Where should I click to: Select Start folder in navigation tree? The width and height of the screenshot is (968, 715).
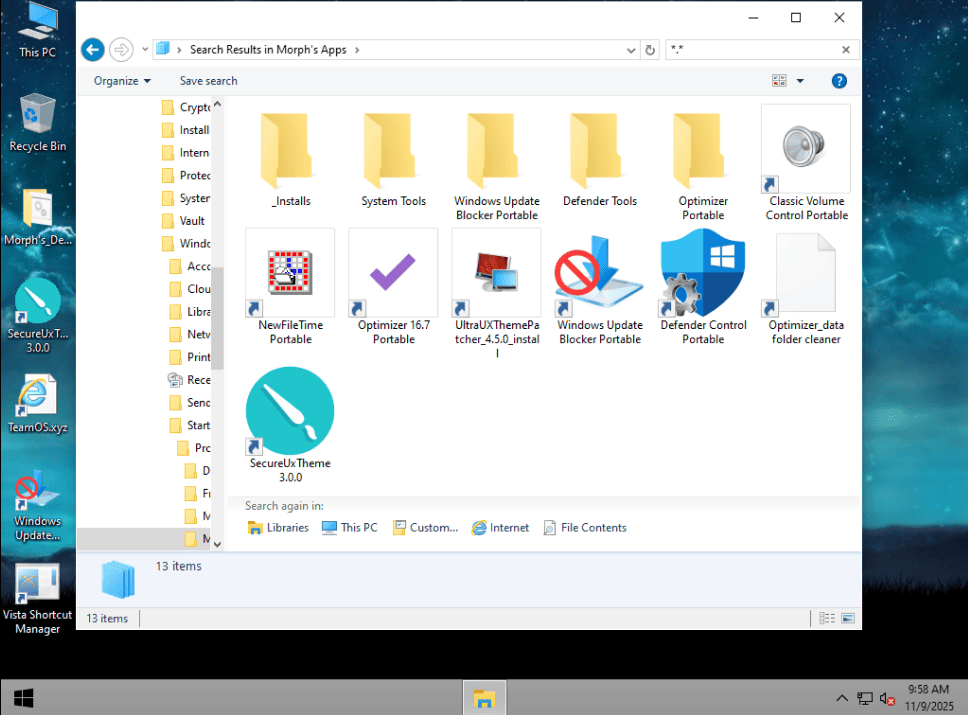[190, 425]
